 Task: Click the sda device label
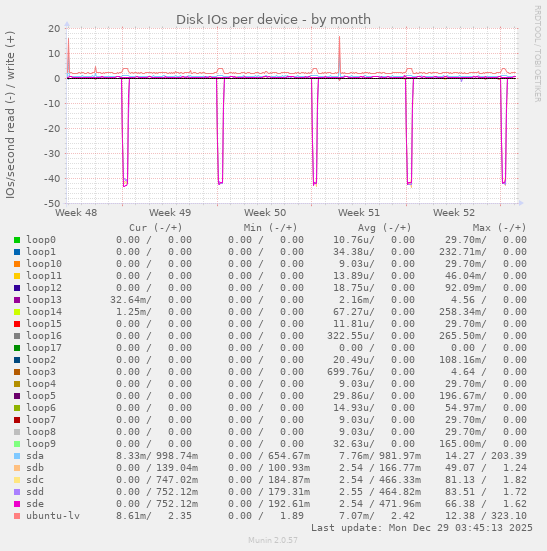click(x=35, y=456)
